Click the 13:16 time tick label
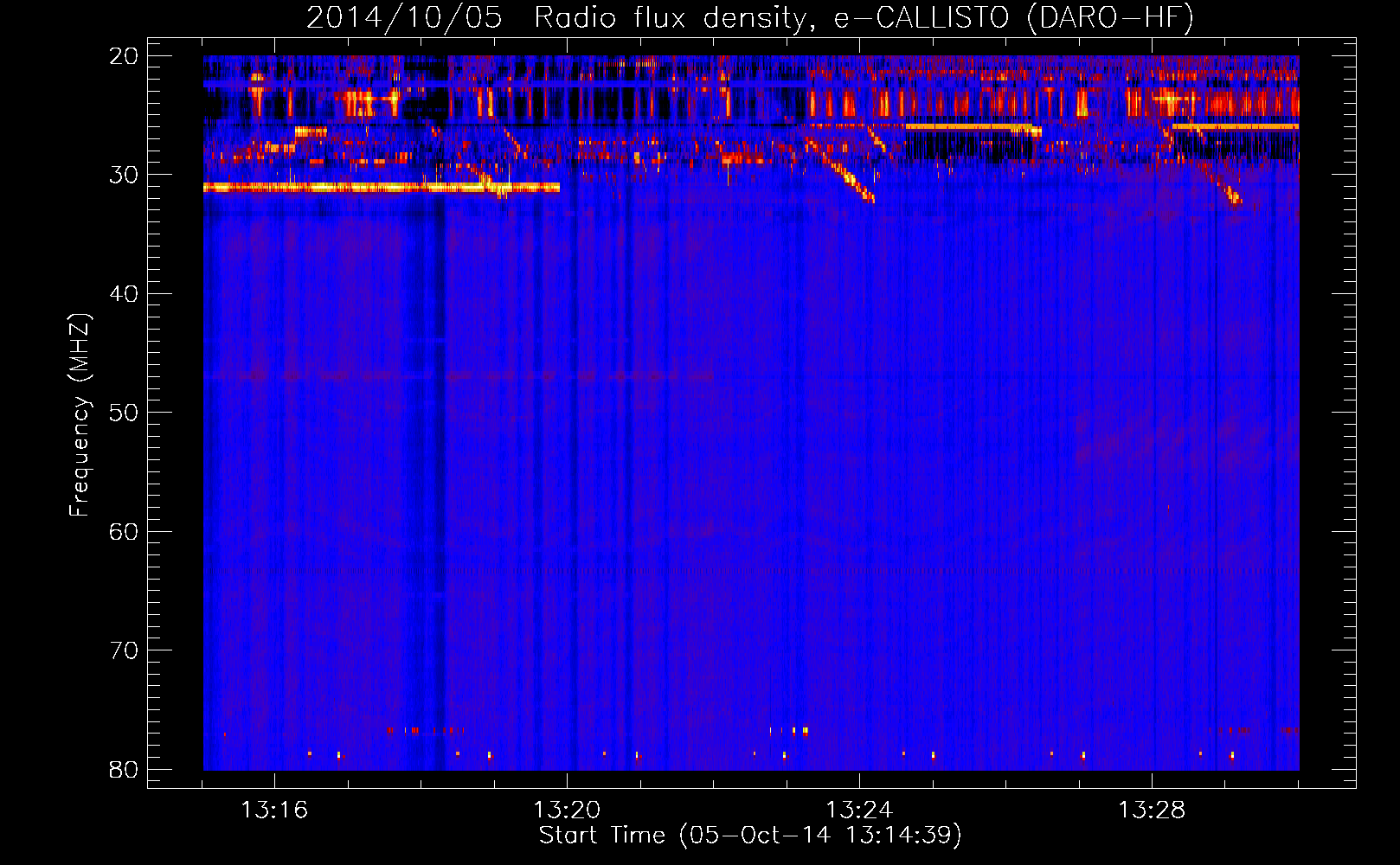This screenshot has height=865, width=1400. [274, 811]
